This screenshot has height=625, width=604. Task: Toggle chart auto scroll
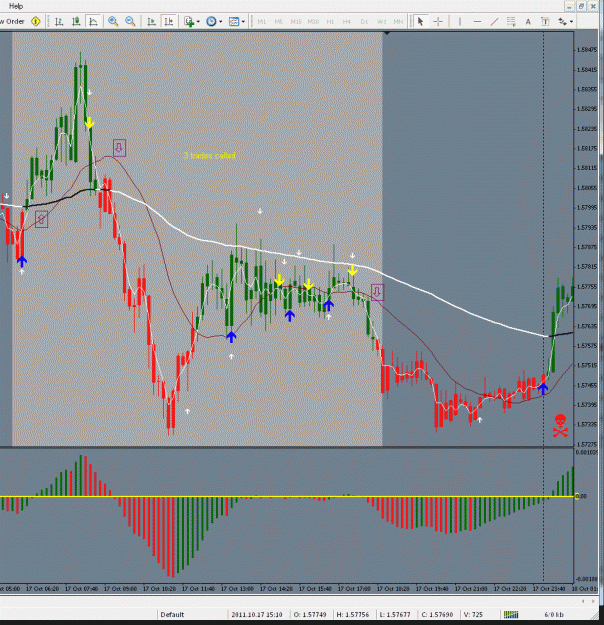point(151,22)
